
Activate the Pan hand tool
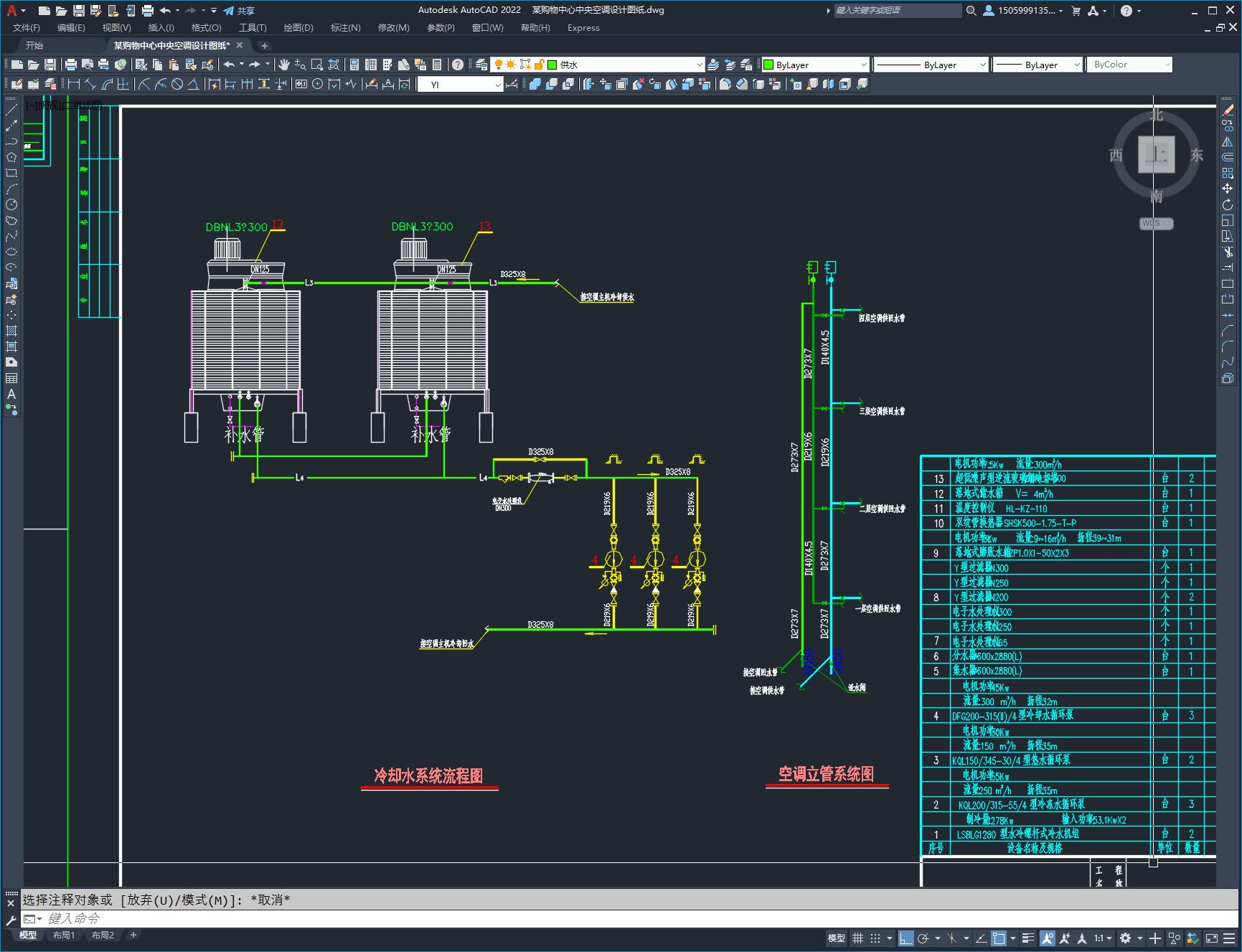[283, 65]
